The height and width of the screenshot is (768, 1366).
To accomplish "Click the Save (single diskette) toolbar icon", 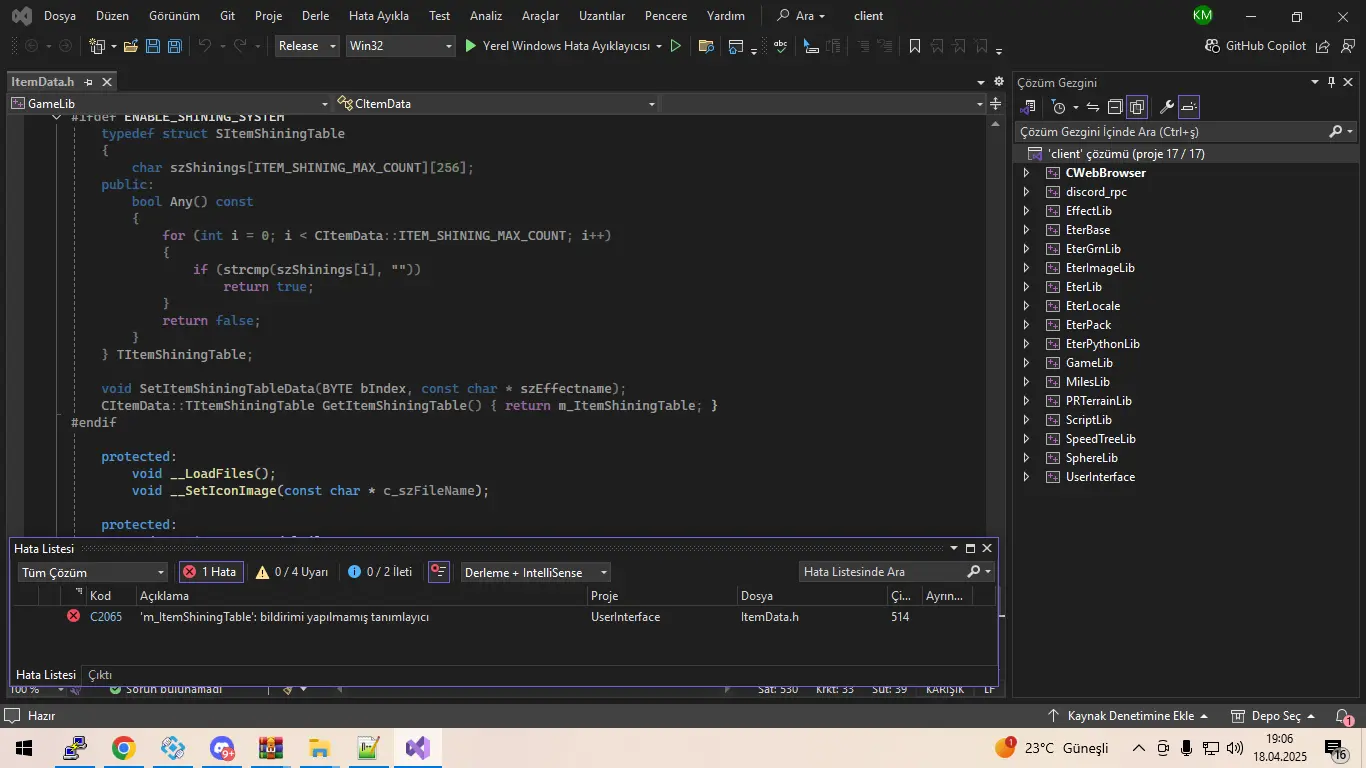I will coord(153,46).
